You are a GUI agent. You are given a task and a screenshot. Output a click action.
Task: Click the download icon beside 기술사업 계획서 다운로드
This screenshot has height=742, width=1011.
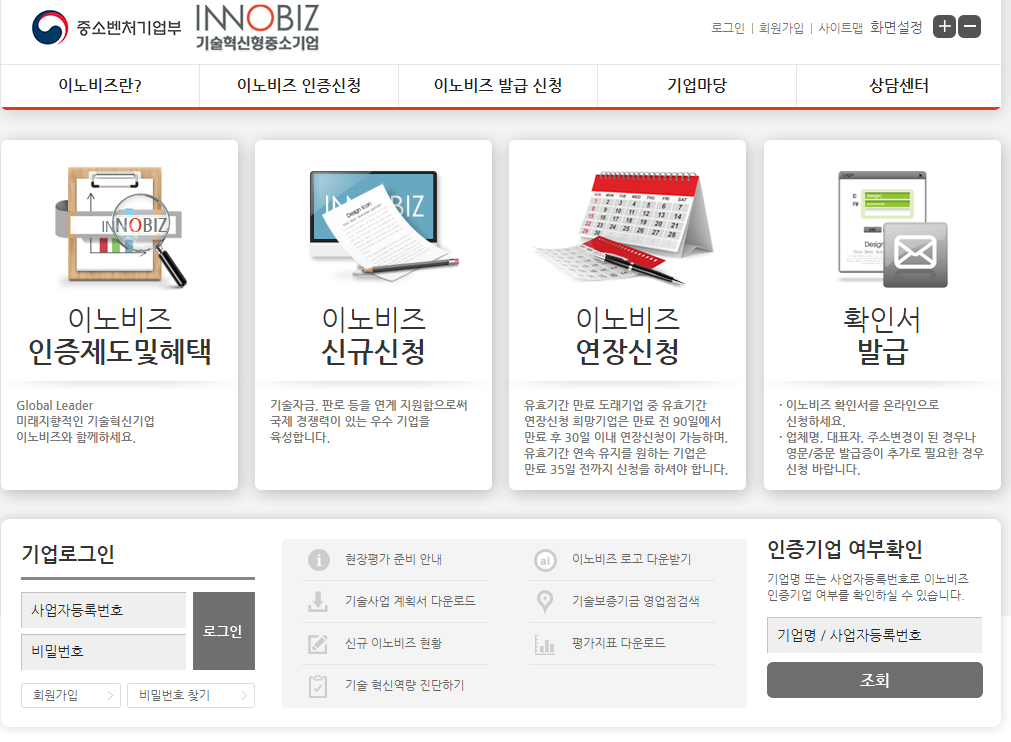point(318,601)
